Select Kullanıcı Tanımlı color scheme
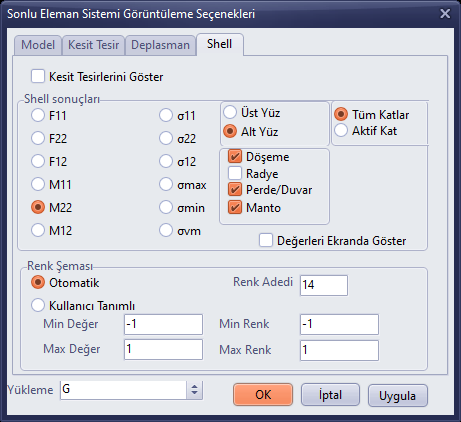The width and height of the screenshot is (461, 422). pyautogui.click(x=38, y=305)
